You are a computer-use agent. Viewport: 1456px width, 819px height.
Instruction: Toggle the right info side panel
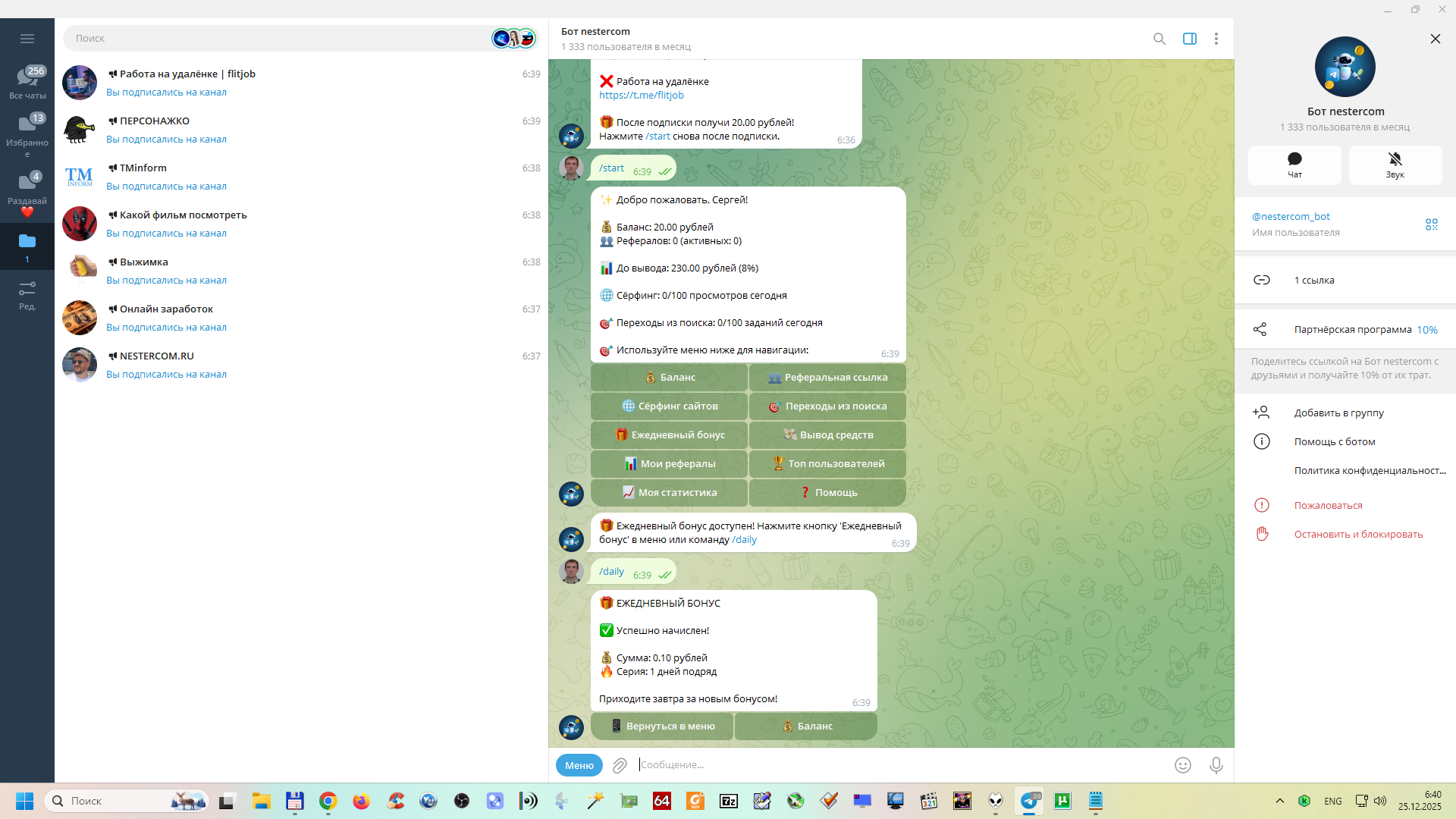[x=1190, y=39]
